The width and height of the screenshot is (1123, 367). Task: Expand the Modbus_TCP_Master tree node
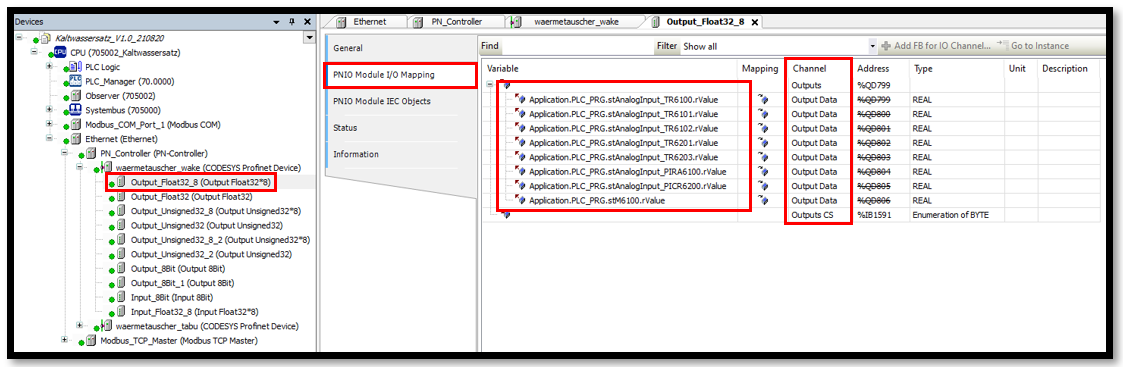(x=65, y=340)
